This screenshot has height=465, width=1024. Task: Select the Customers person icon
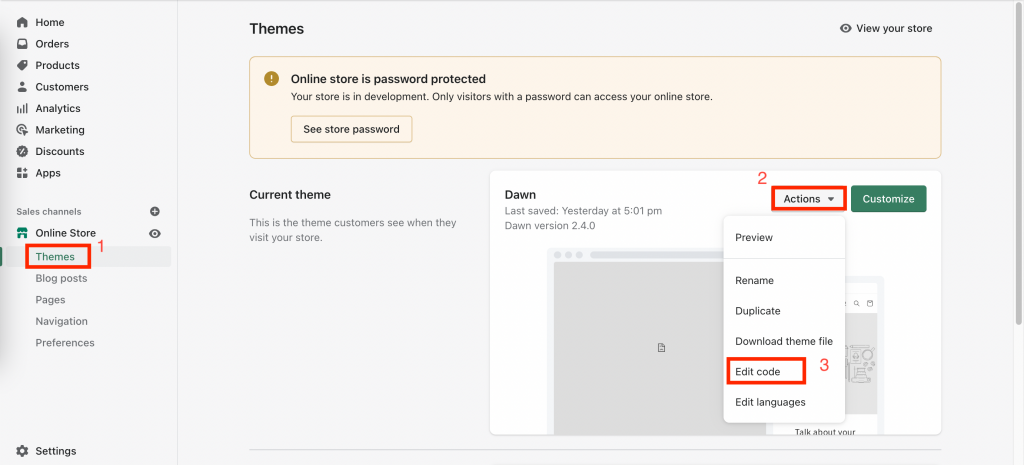tap(22, 87)
